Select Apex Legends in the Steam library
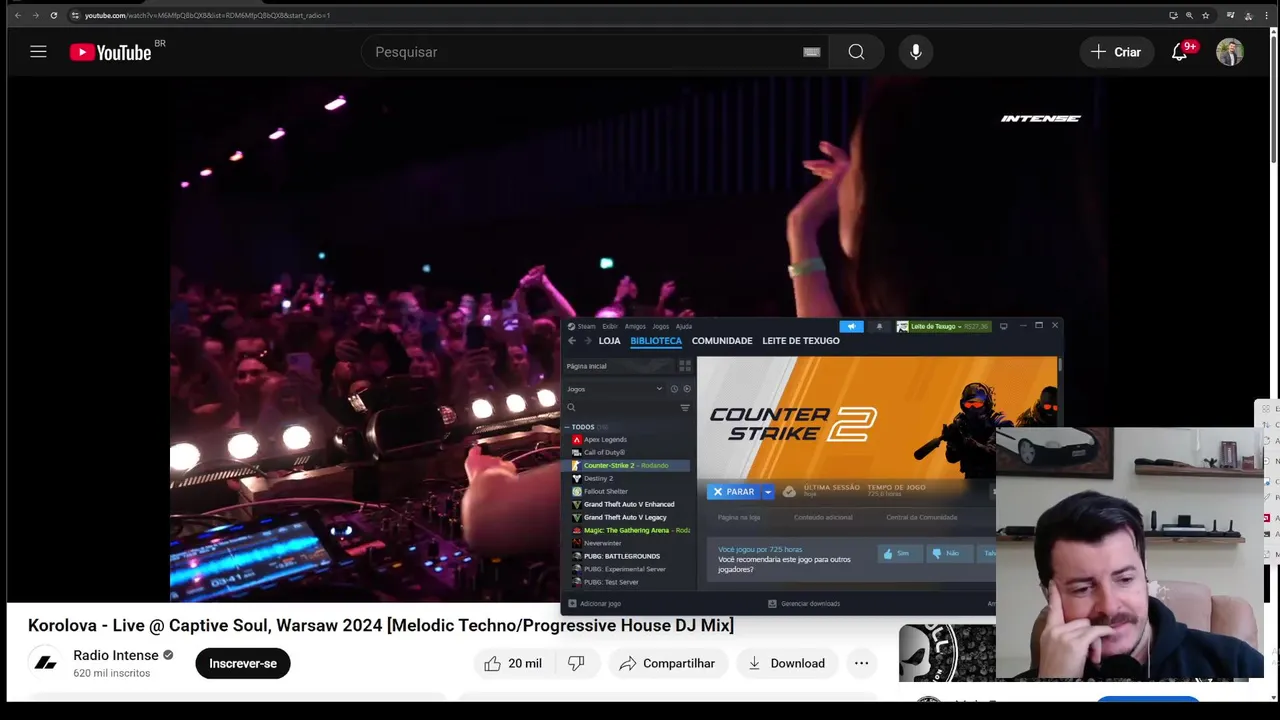The image size is (1280, 720). click(604, 440)
